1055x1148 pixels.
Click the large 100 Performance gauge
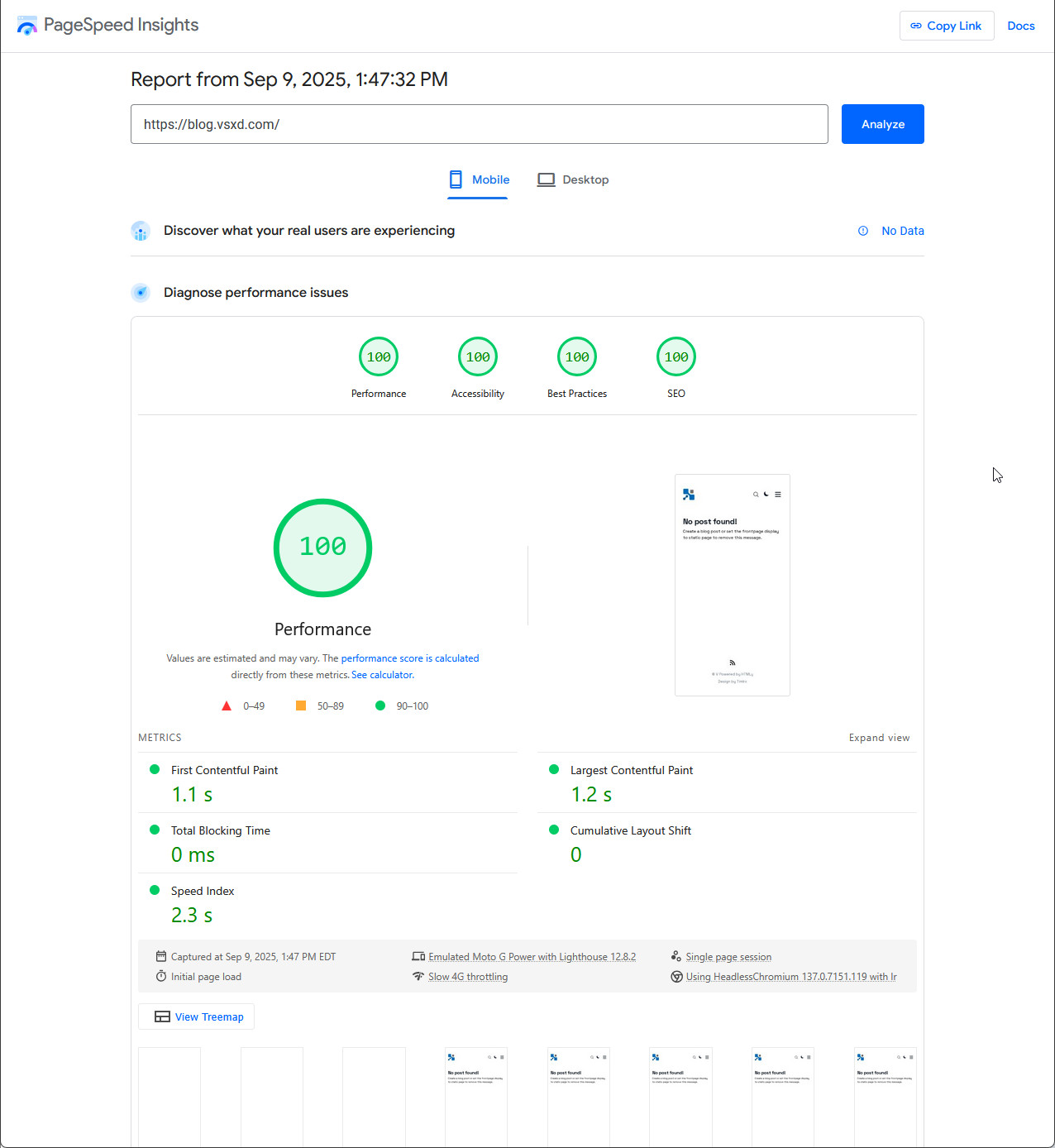[322, 548]
